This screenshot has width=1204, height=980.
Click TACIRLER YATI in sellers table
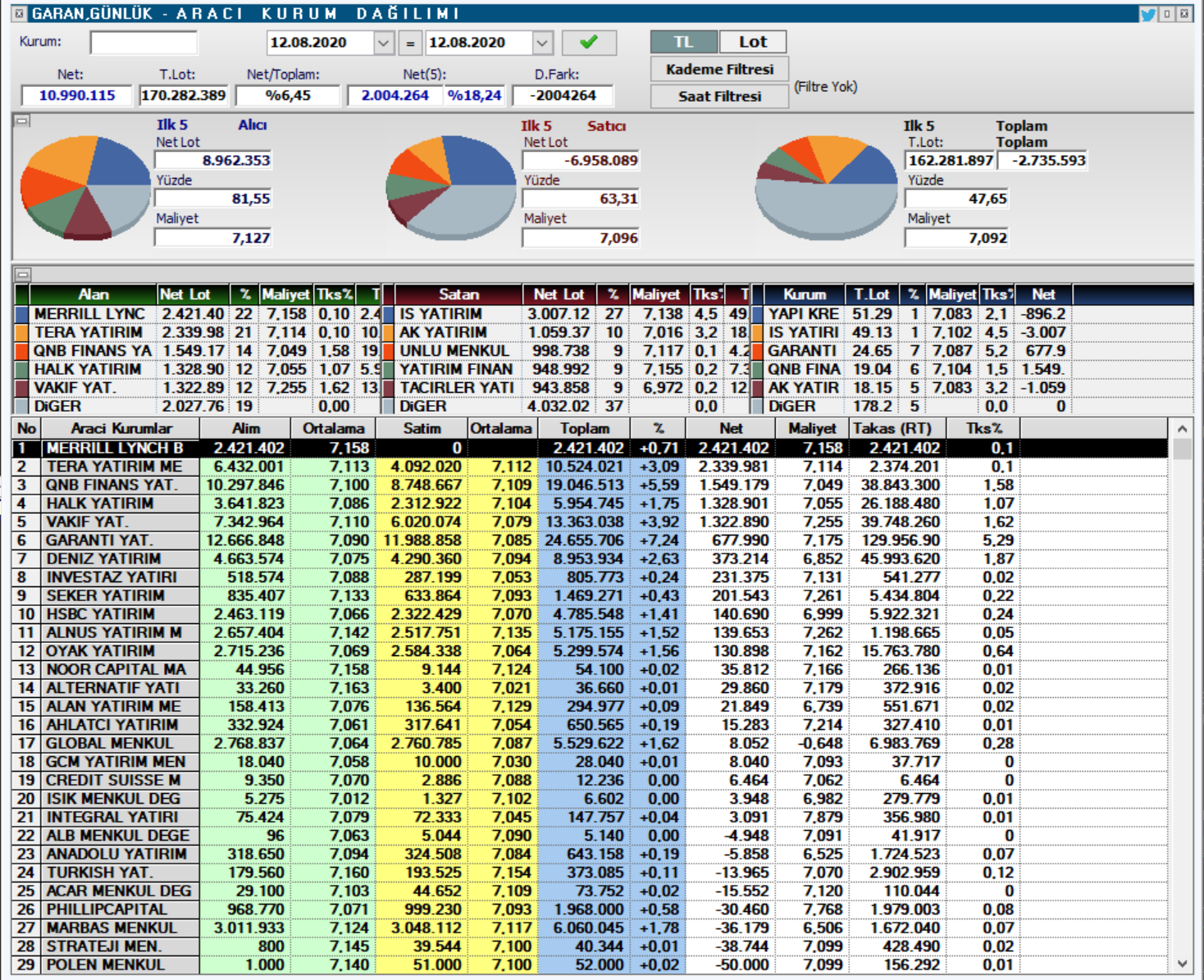pyautogui.click(x=457, y=388)
